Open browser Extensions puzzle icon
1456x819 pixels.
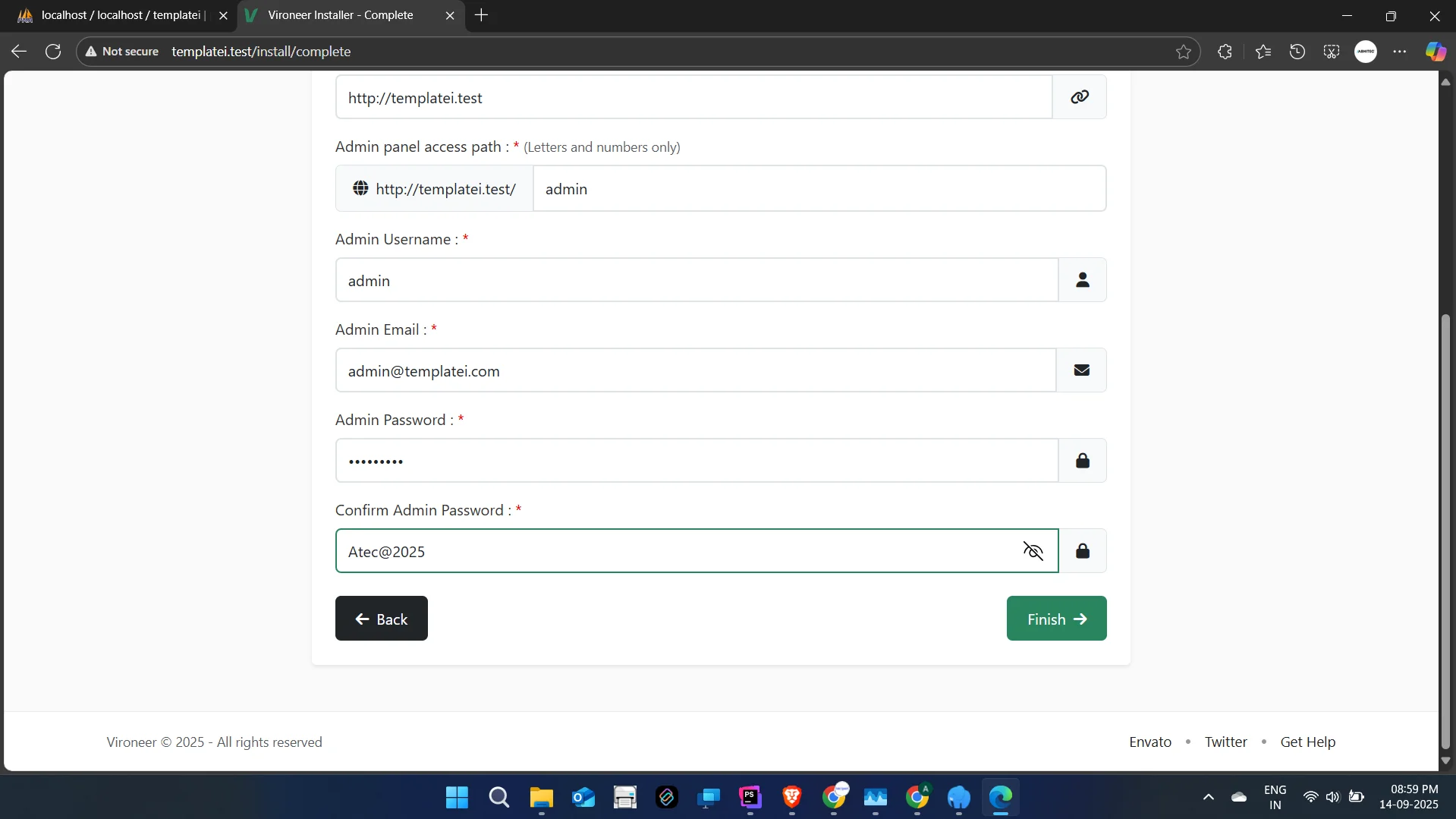1225,52
